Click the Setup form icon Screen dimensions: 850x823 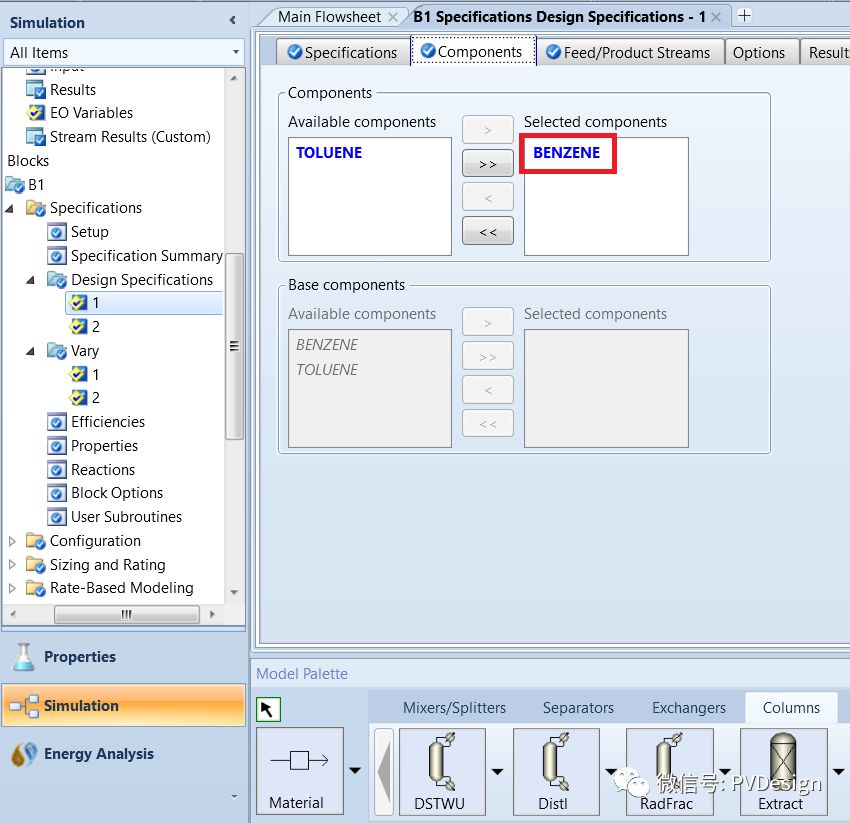click(57, 232)
